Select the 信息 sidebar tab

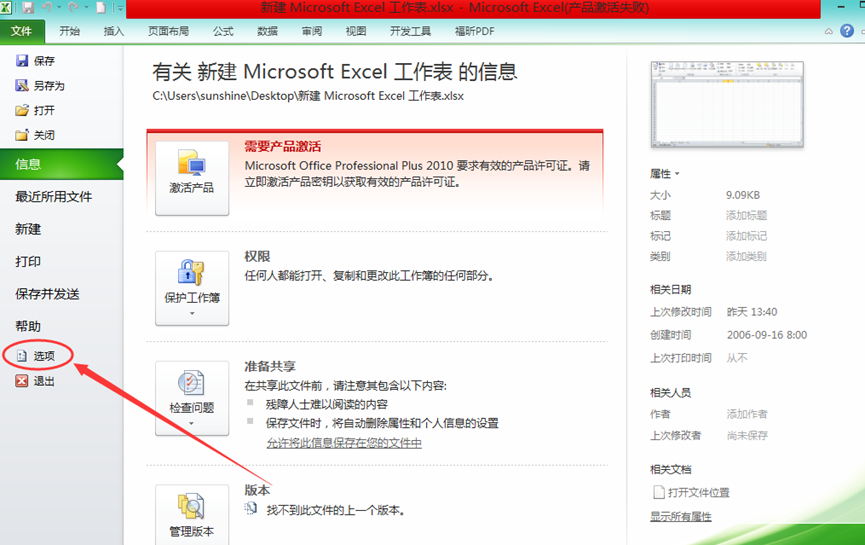62,164
